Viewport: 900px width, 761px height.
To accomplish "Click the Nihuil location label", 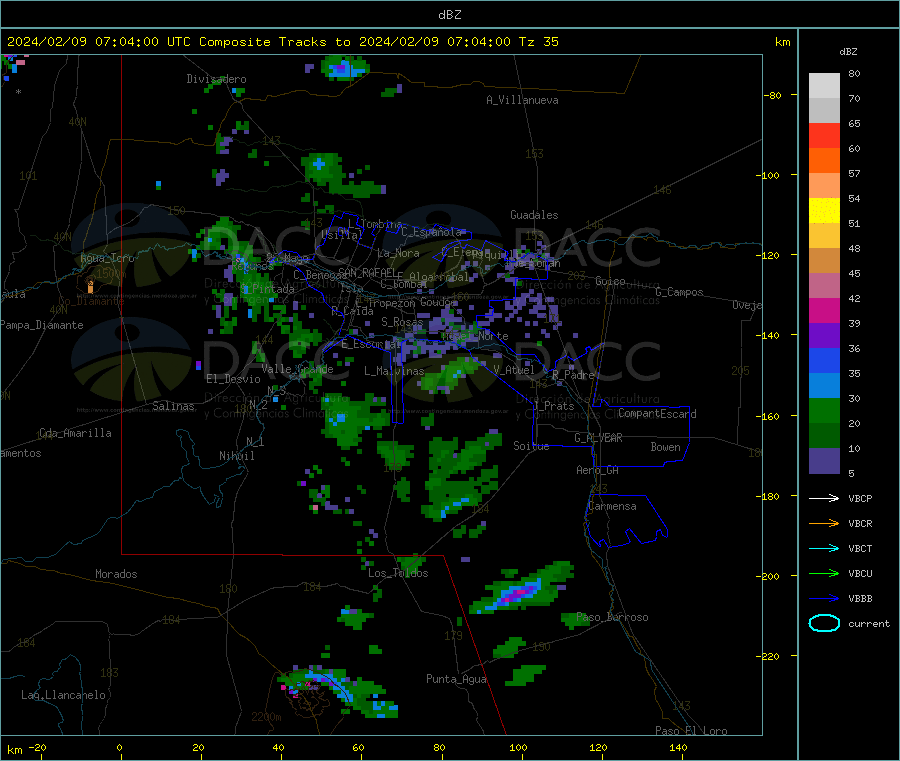I will [x=236, y=456].
